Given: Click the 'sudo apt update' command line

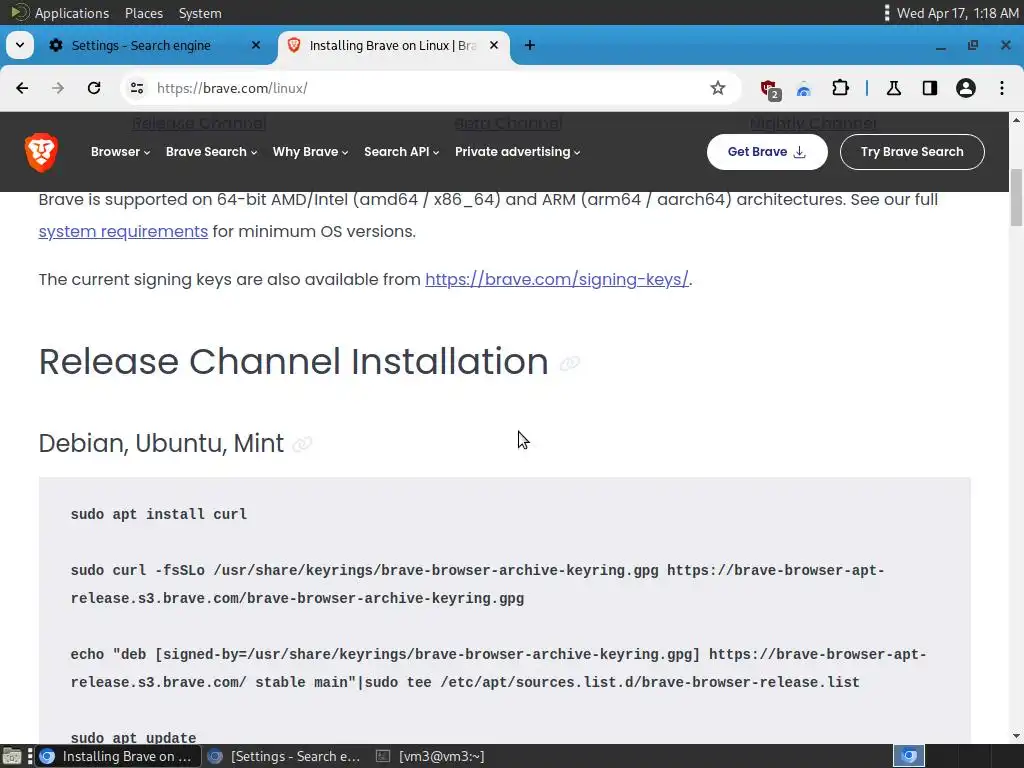Looking at the screenshot, I should [x=133, y=737].
